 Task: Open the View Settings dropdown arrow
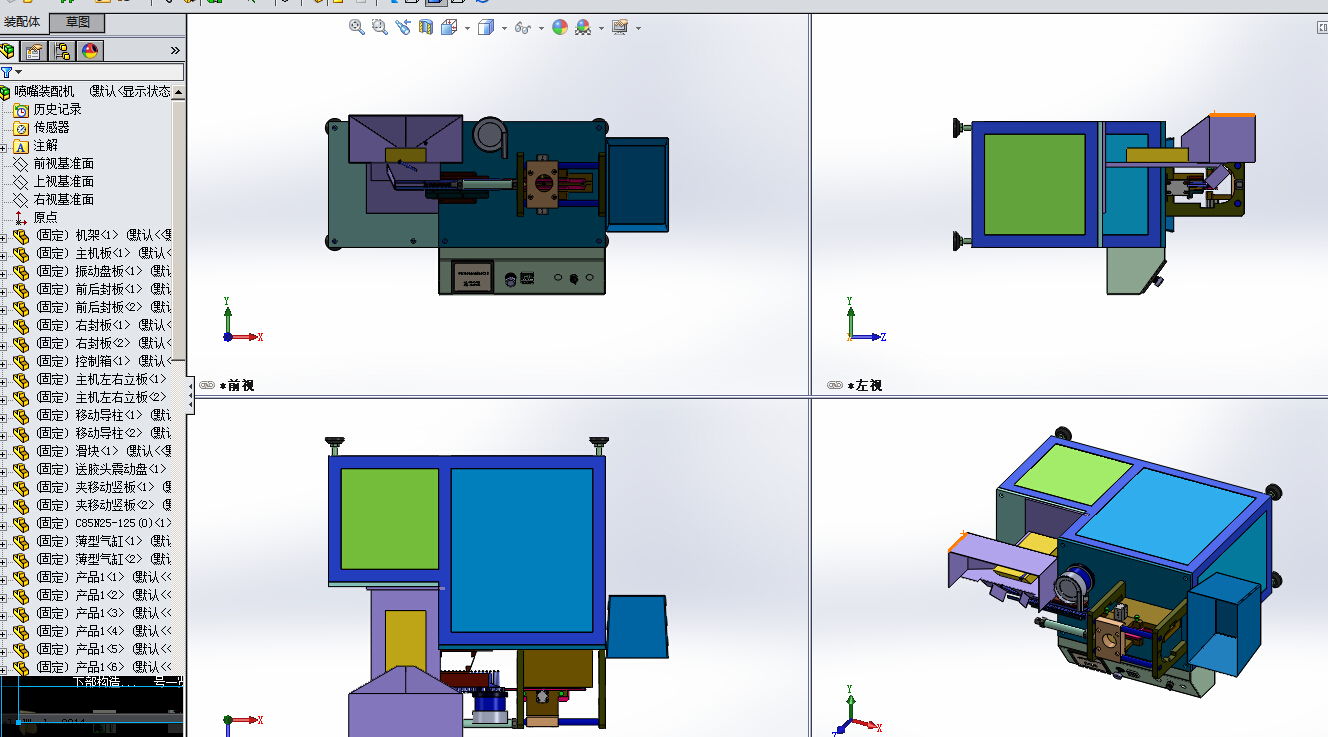coord(638,28)
